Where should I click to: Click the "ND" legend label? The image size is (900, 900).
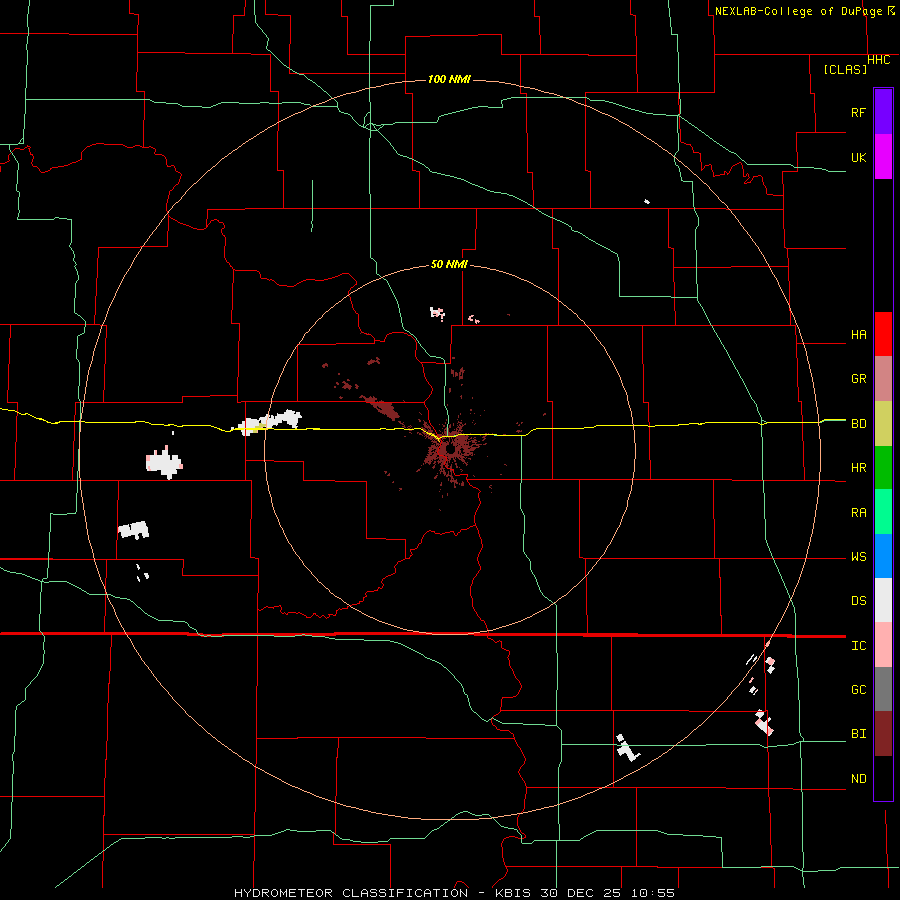858,779
